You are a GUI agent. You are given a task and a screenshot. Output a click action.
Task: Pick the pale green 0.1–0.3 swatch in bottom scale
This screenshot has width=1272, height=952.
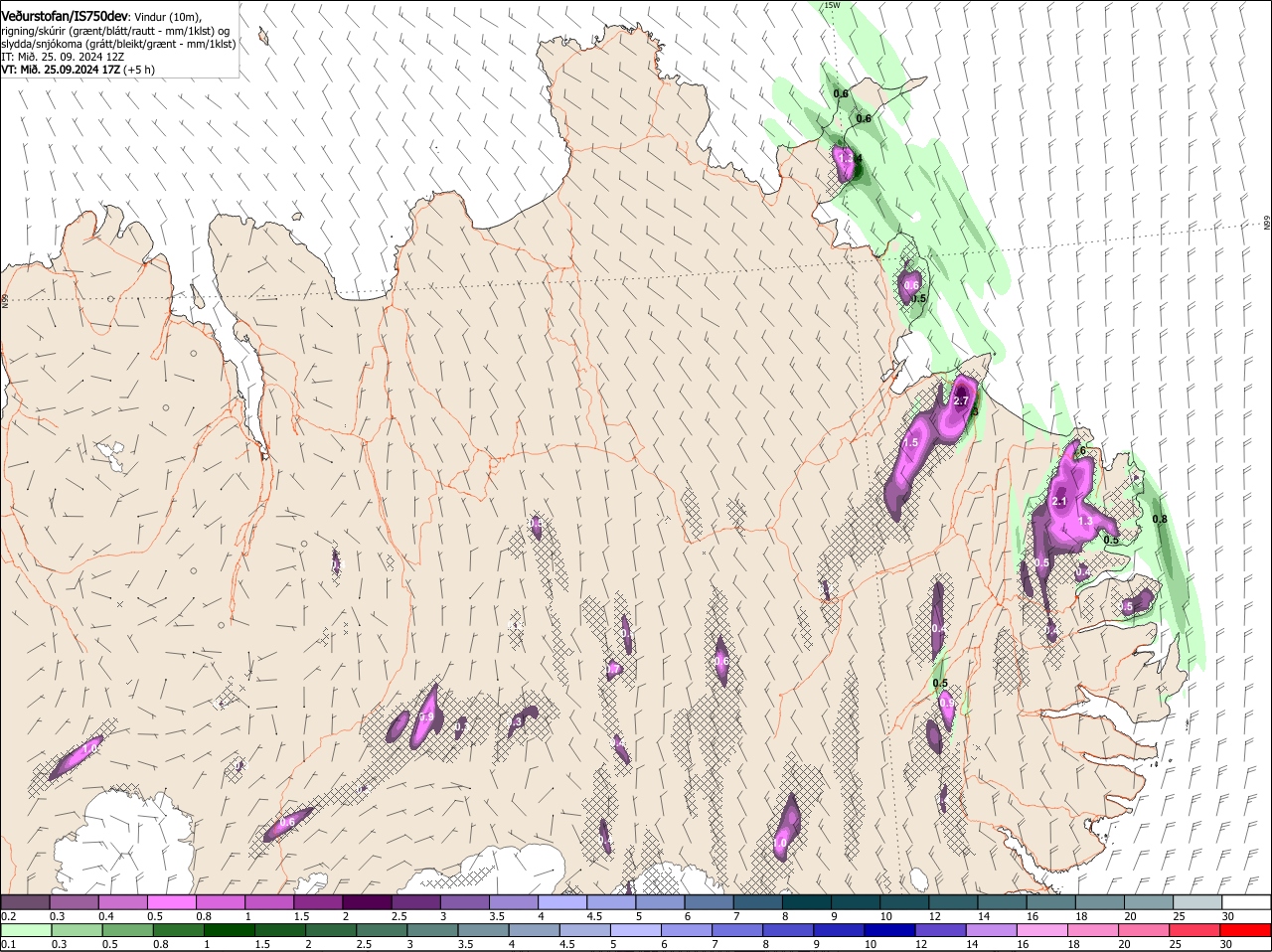tap(25, 929)
